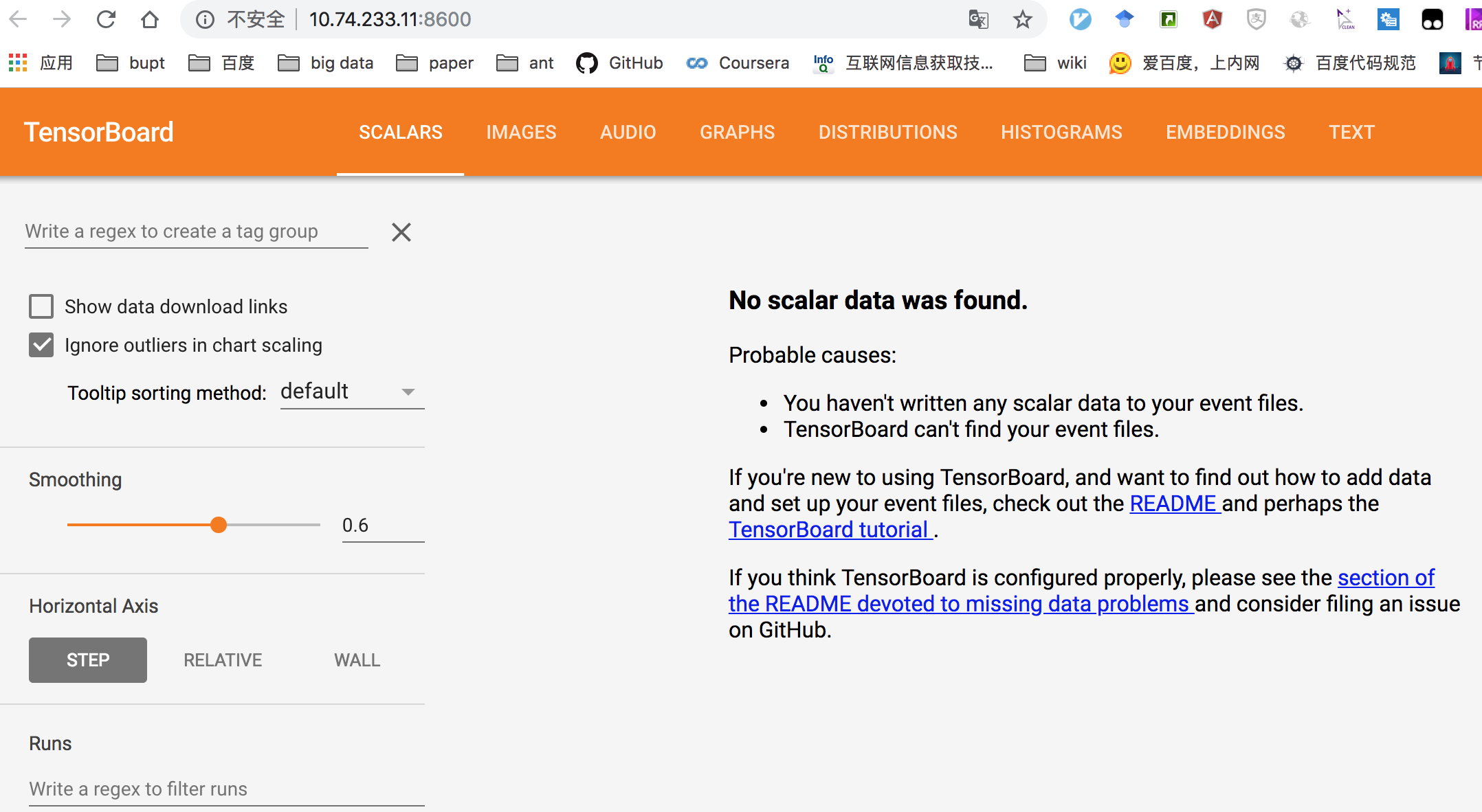
Task: Click the browser reload icon
Action: [106, 19]
